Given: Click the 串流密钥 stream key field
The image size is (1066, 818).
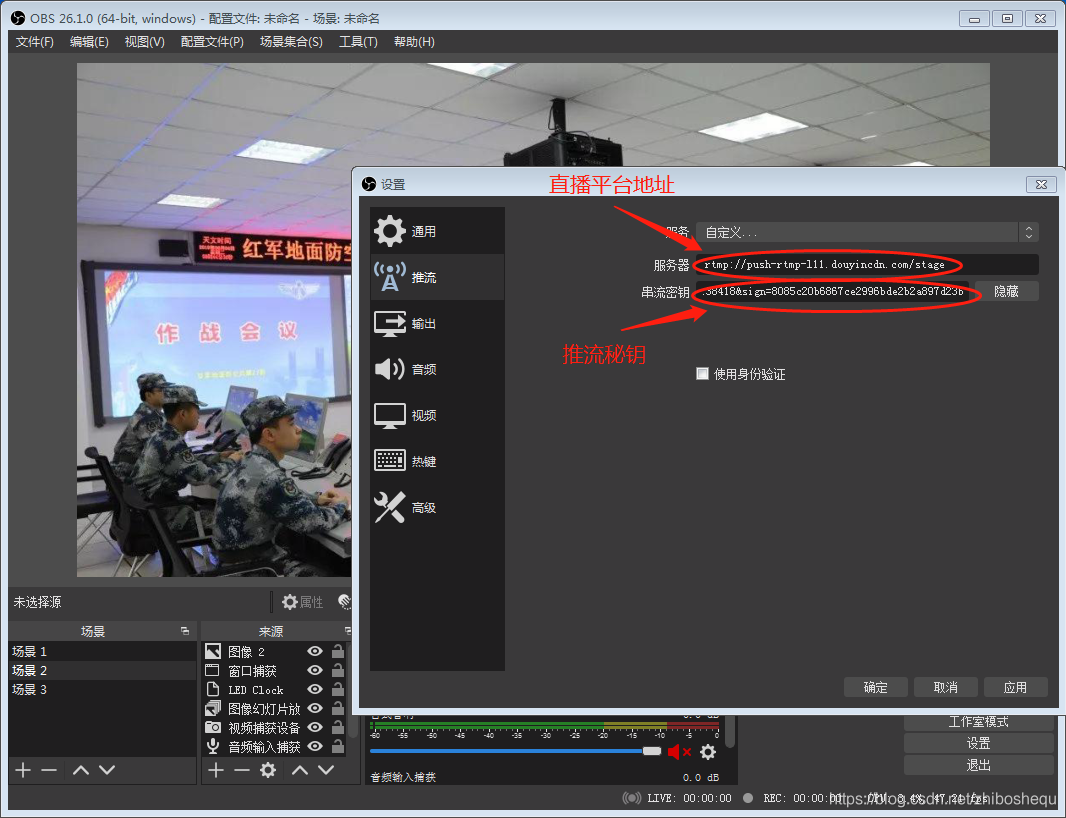Looking at the screenshot, I should click(833, 292).
